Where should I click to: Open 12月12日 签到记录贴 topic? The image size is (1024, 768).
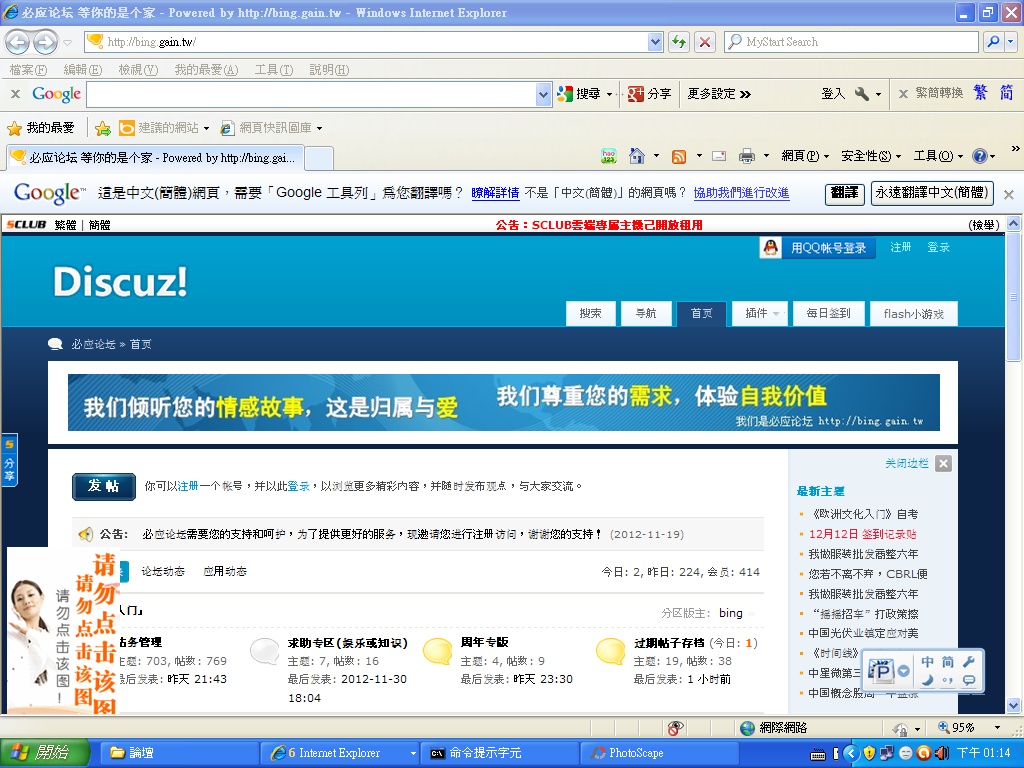(862, 534)
